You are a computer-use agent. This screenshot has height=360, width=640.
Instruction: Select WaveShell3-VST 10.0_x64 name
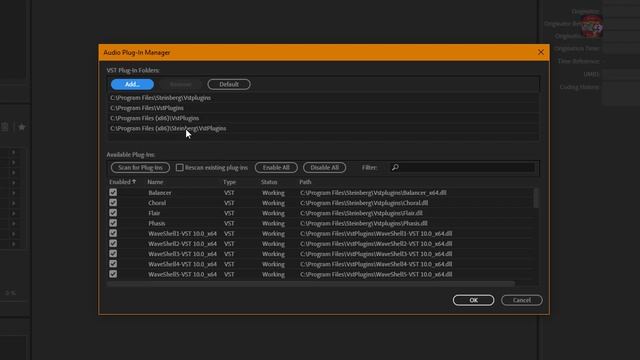pyautogui.click(x=182, y=254)
